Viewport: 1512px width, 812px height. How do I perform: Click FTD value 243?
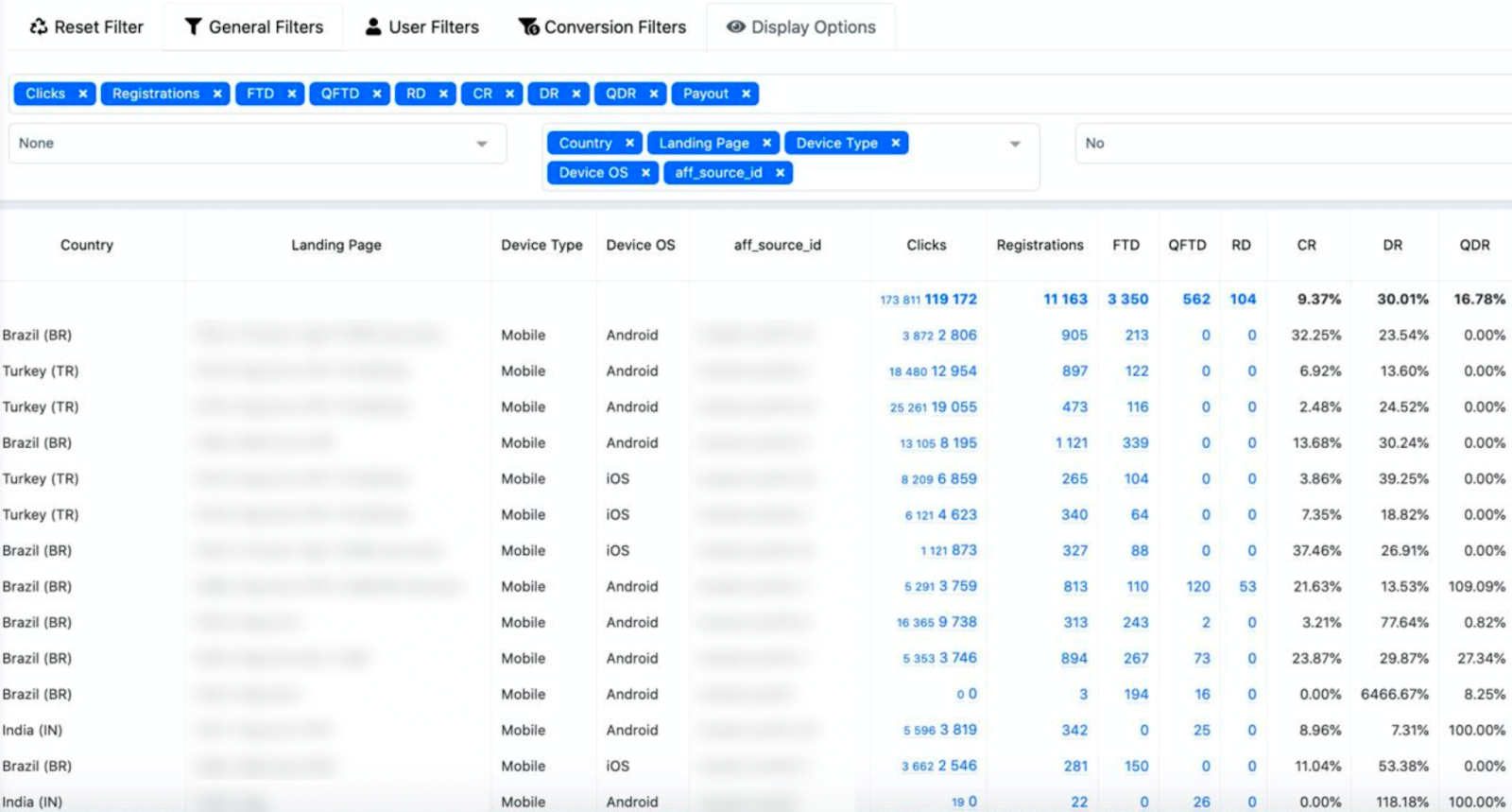point(1135,622)
